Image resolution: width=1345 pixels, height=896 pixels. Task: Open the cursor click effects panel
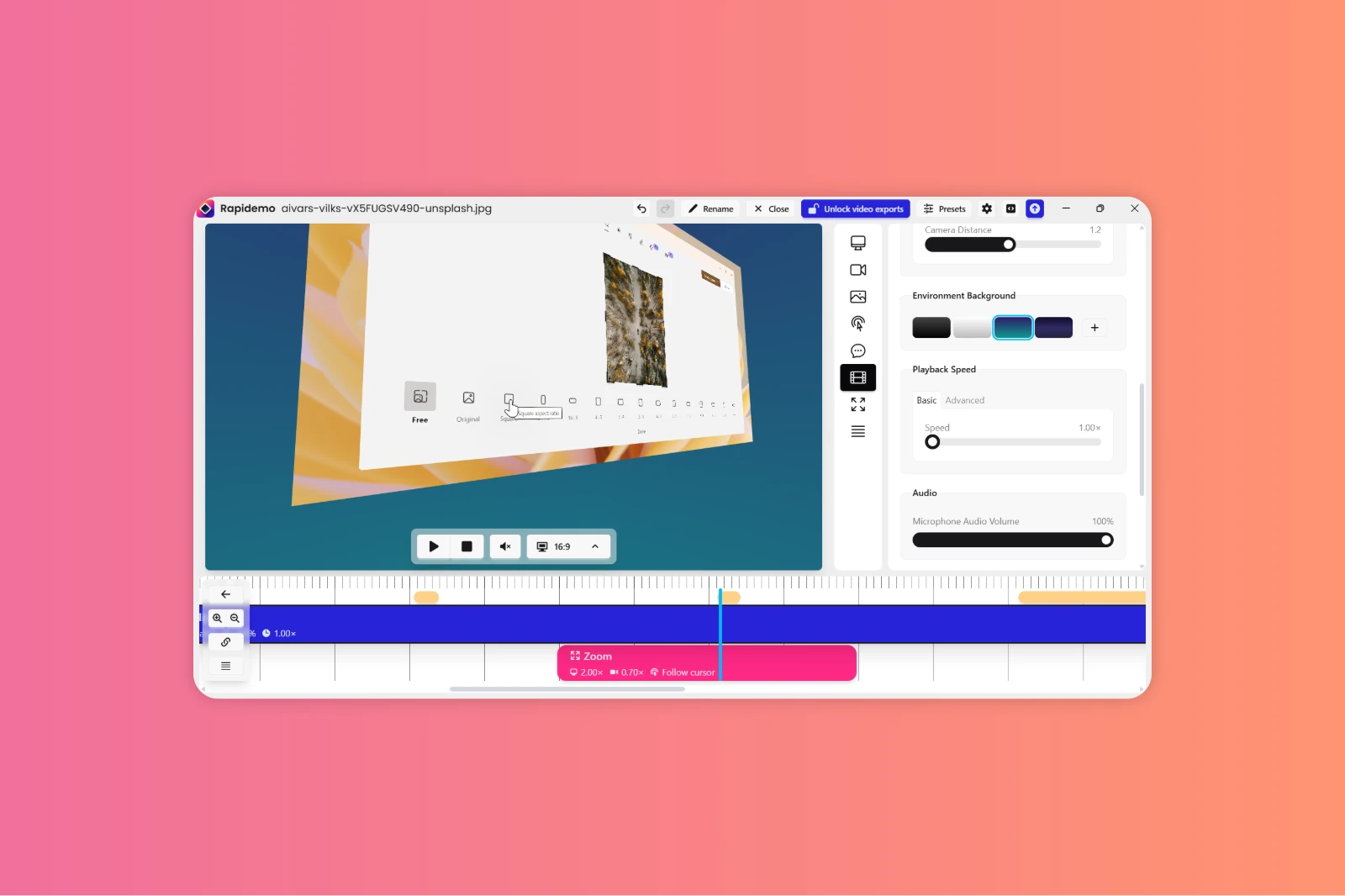(x=857, y=324)
